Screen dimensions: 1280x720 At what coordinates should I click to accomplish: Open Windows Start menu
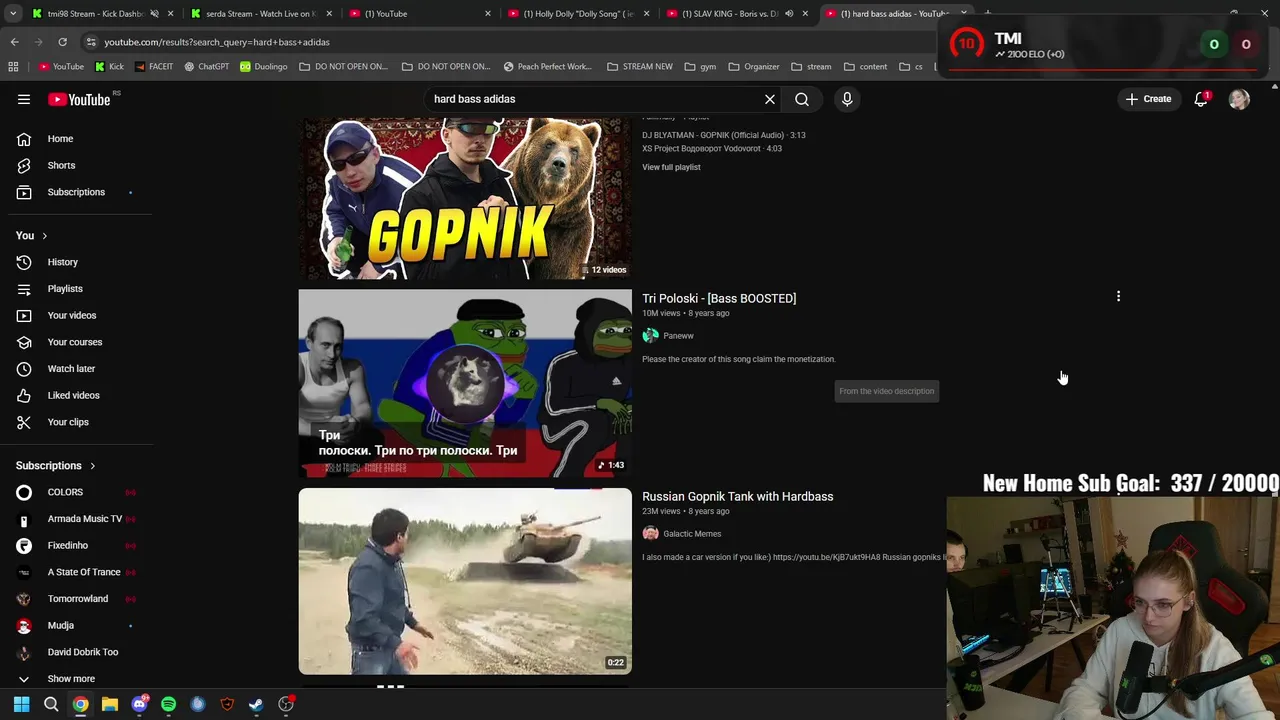[21, 704]
